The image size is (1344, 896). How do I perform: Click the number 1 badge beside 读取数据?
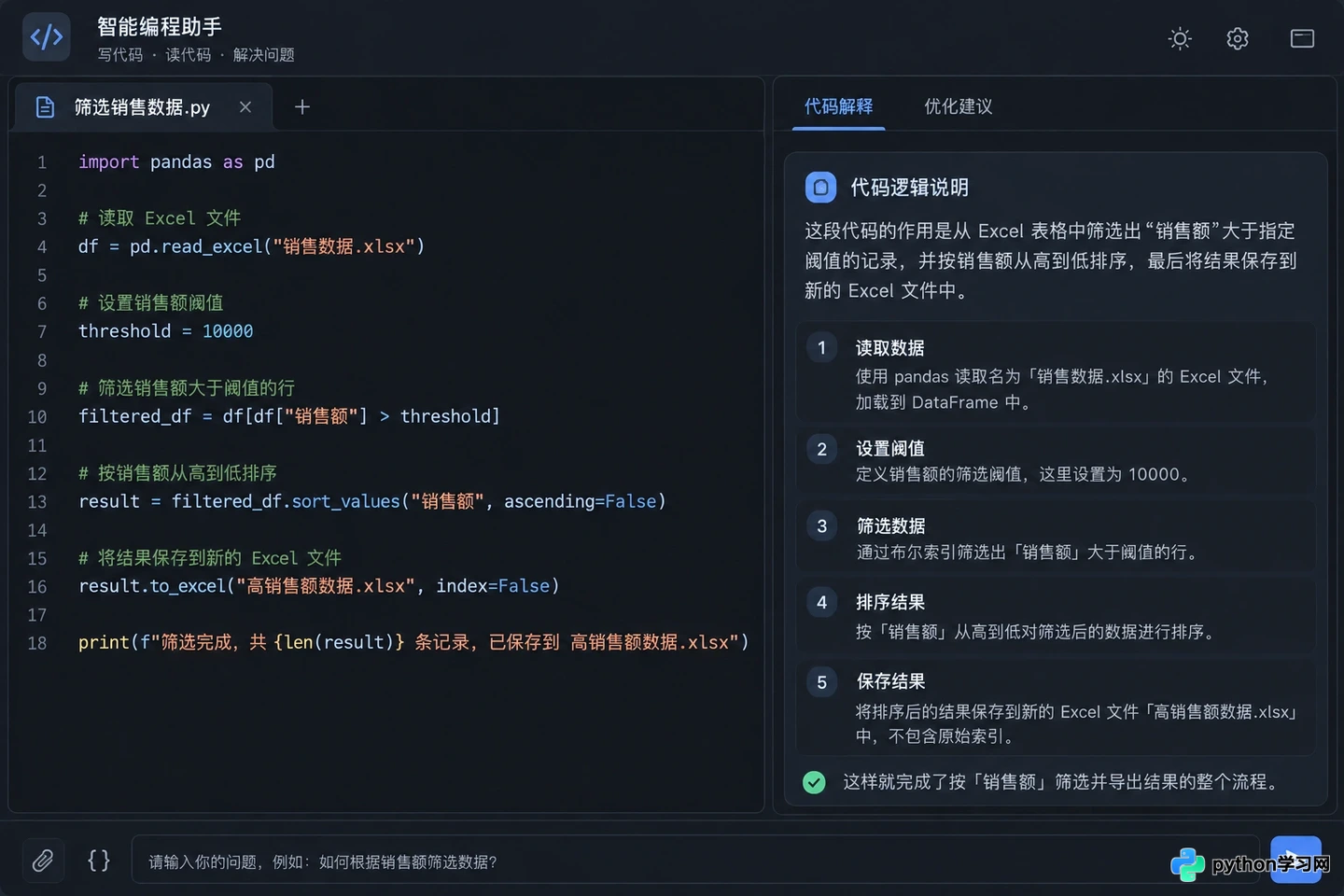[821, 348]
